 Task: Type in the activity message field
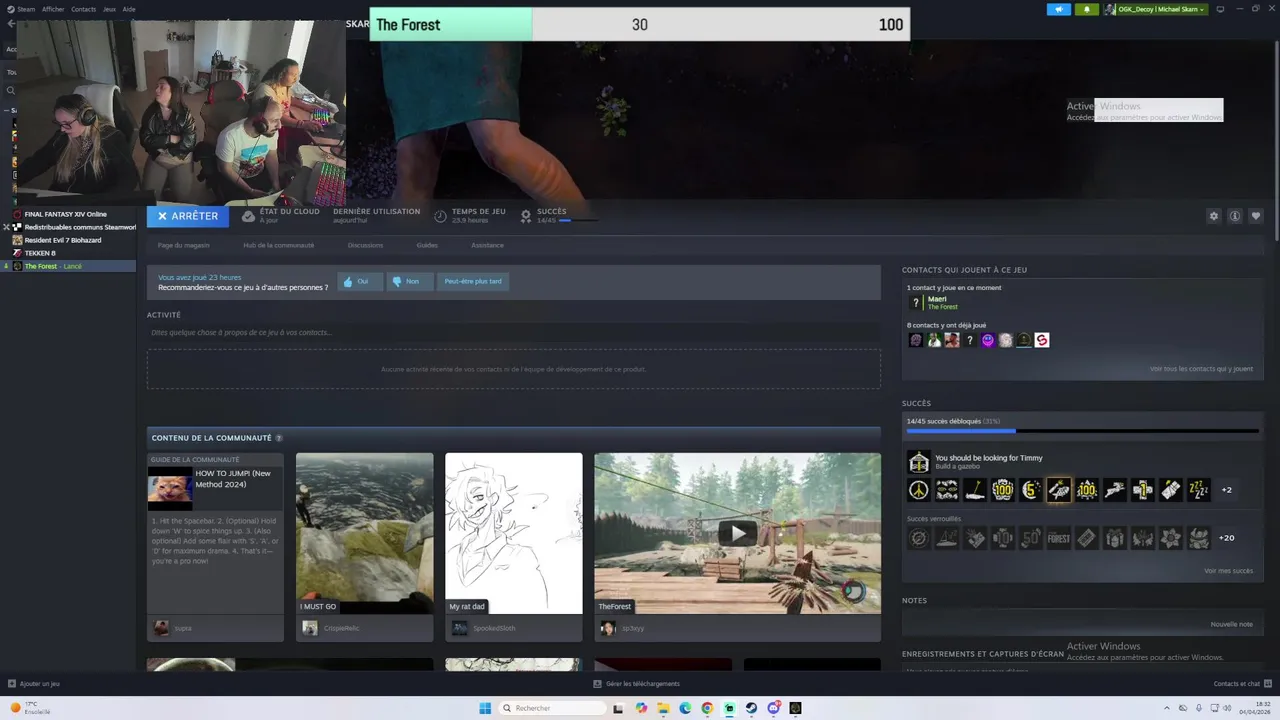click(x=514, y=332)
